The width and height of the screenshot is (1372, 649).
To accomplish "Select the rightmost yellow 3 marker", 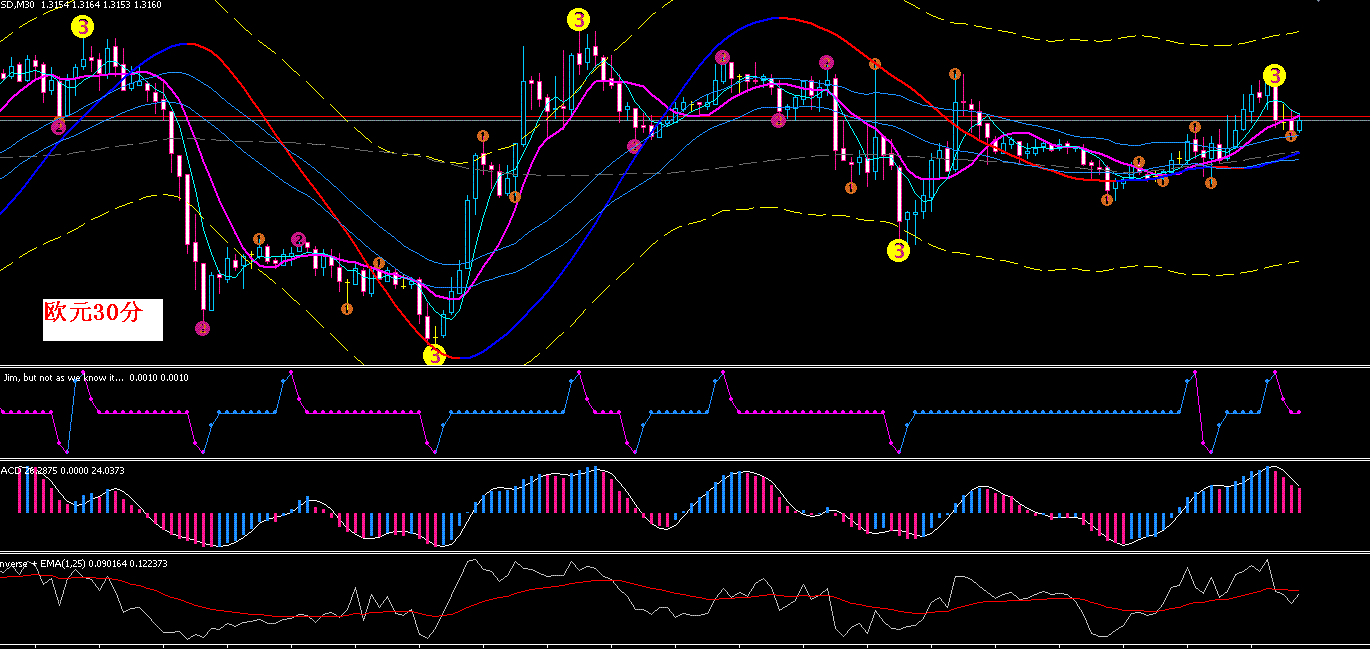I will (1274, 75).
